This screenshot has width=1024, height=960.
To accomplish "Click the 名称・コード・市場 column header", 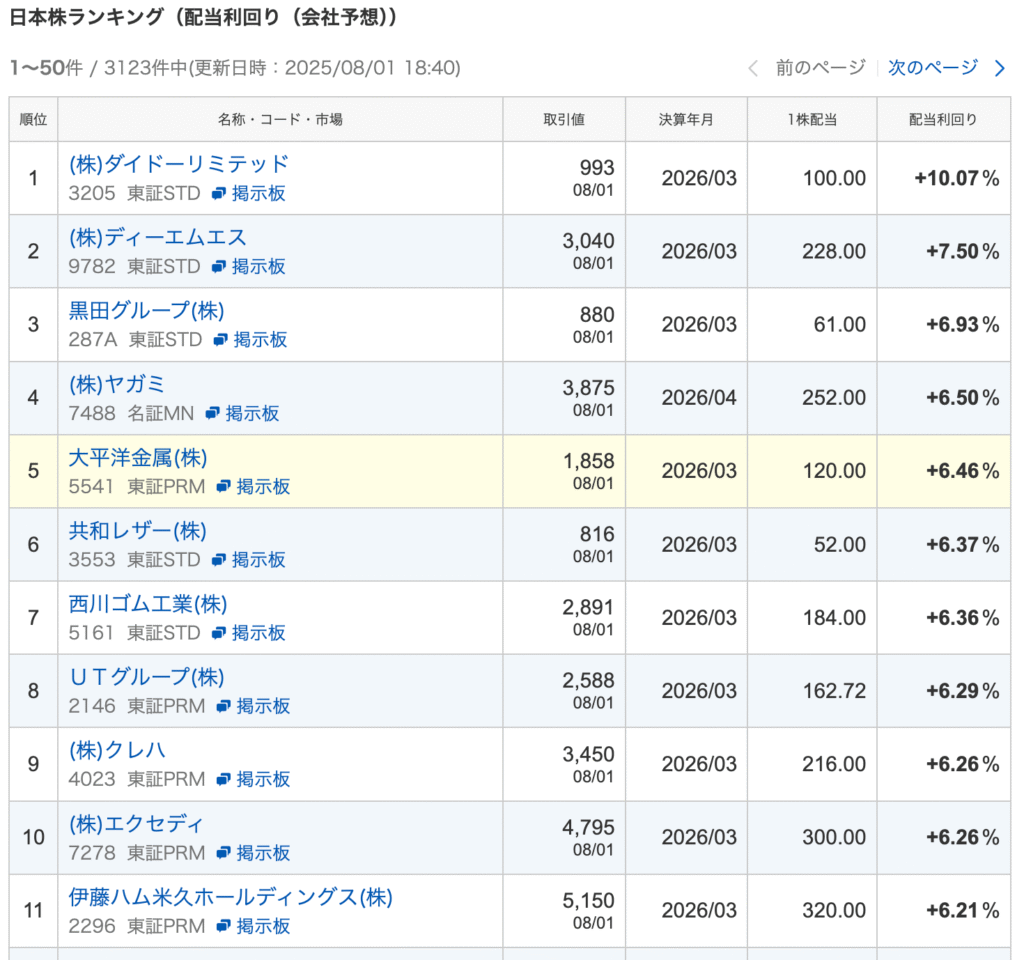I will [x=280, y=120].
